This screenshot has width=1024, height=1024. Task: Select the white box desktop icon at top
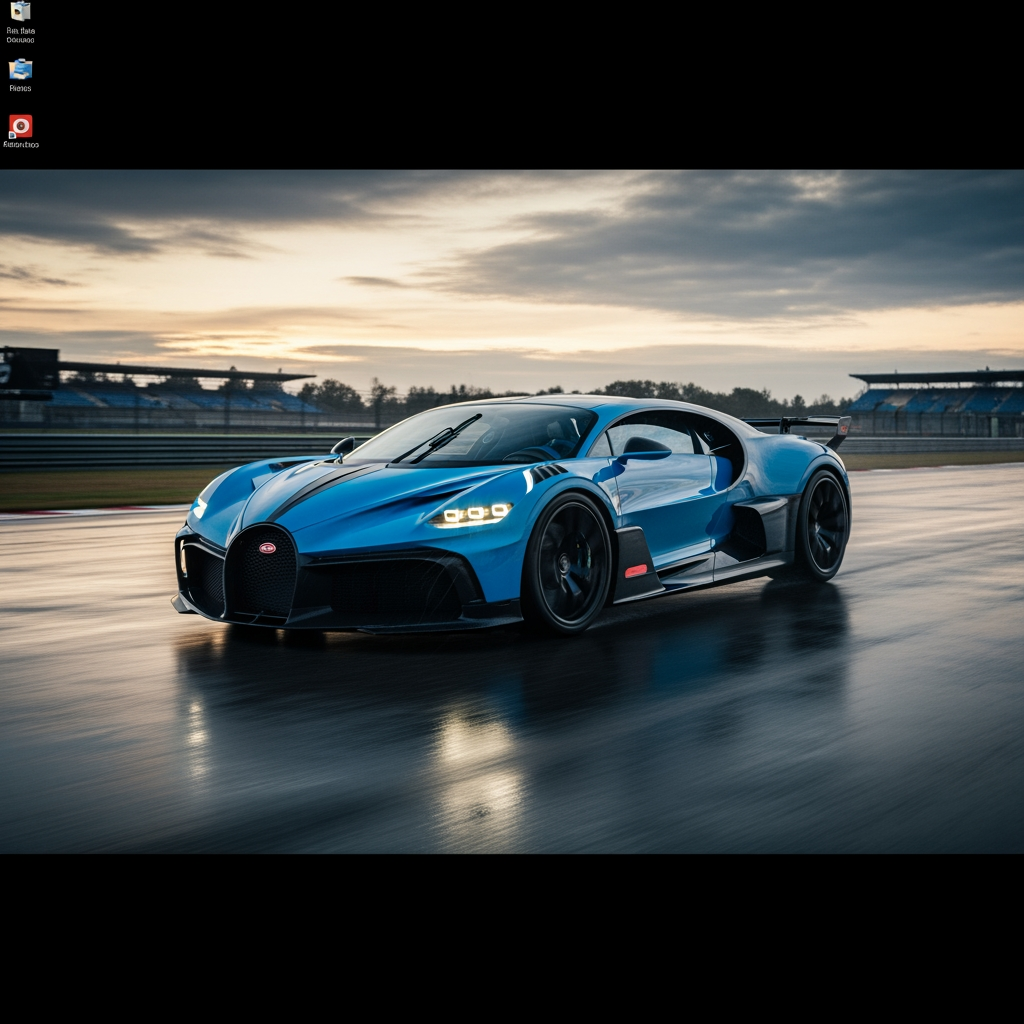[20, 11]
